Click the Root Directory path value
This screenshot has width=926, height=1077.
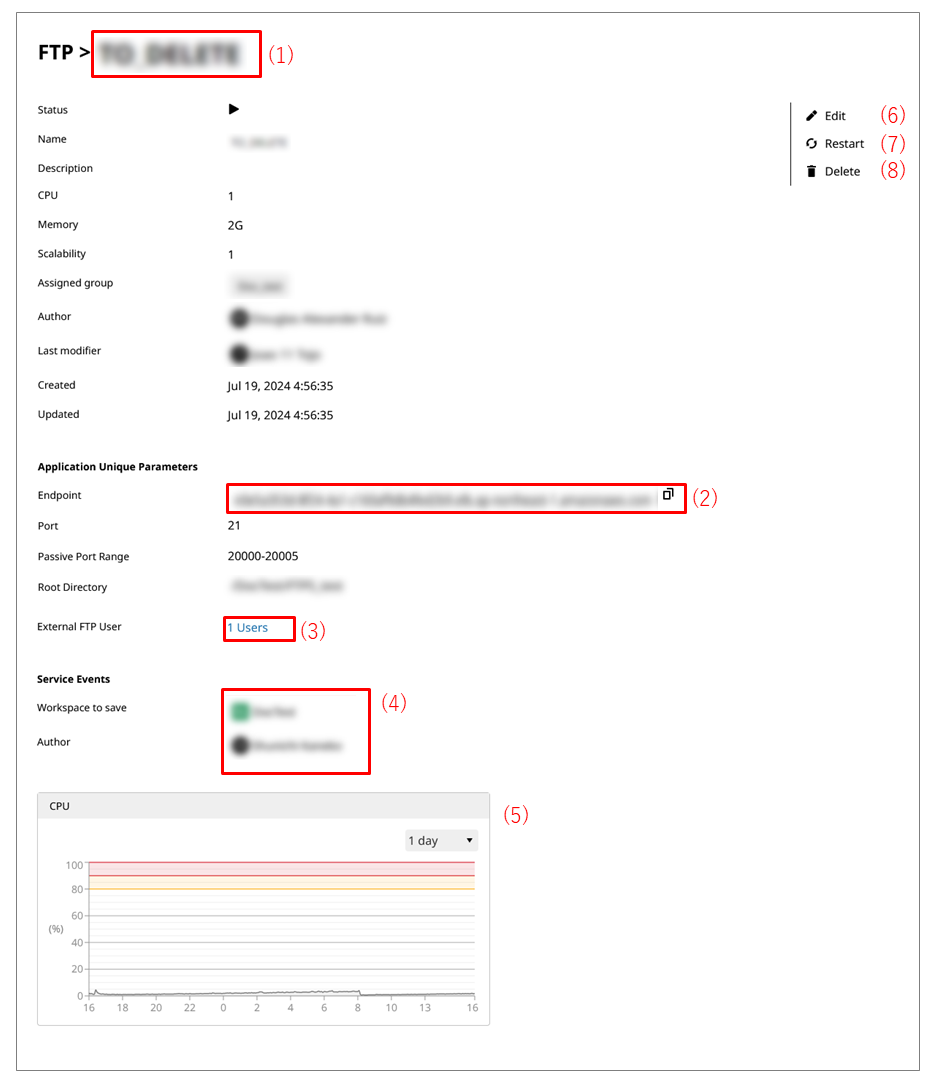click(x=285, y=587)
